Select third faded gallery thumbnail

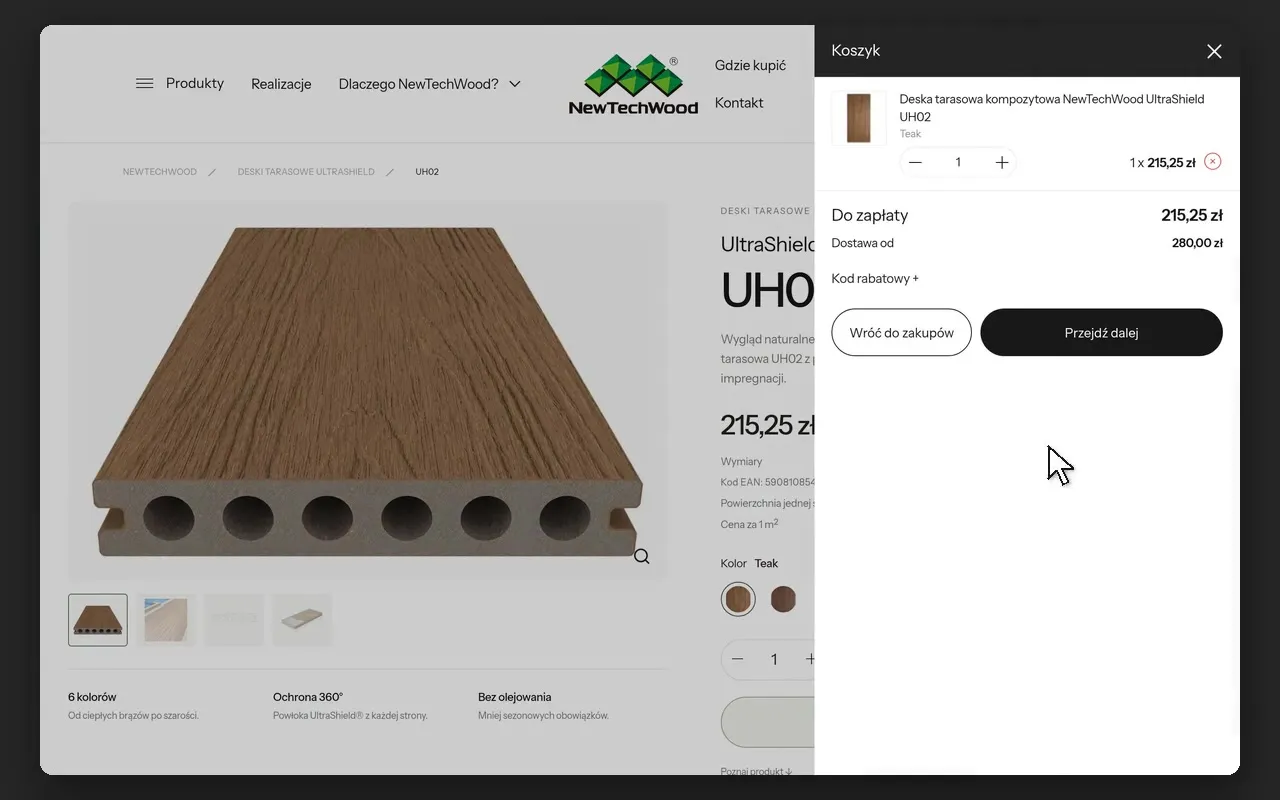pos(234,620)
